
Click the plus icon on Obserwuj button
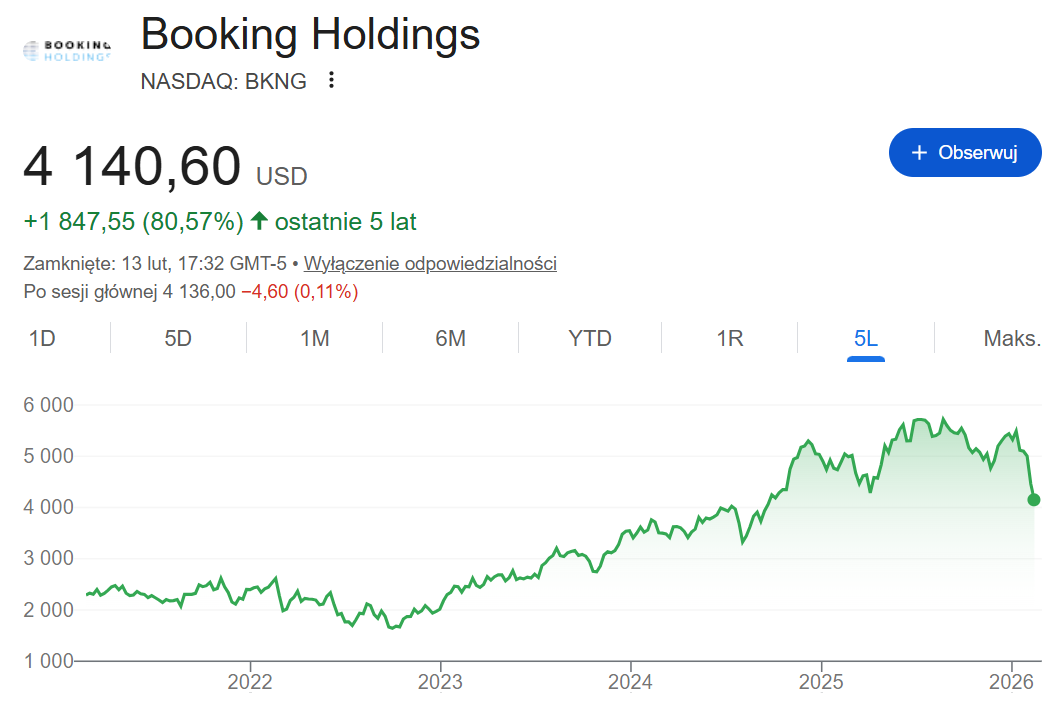pyautogui.click(x=919, y=153)
